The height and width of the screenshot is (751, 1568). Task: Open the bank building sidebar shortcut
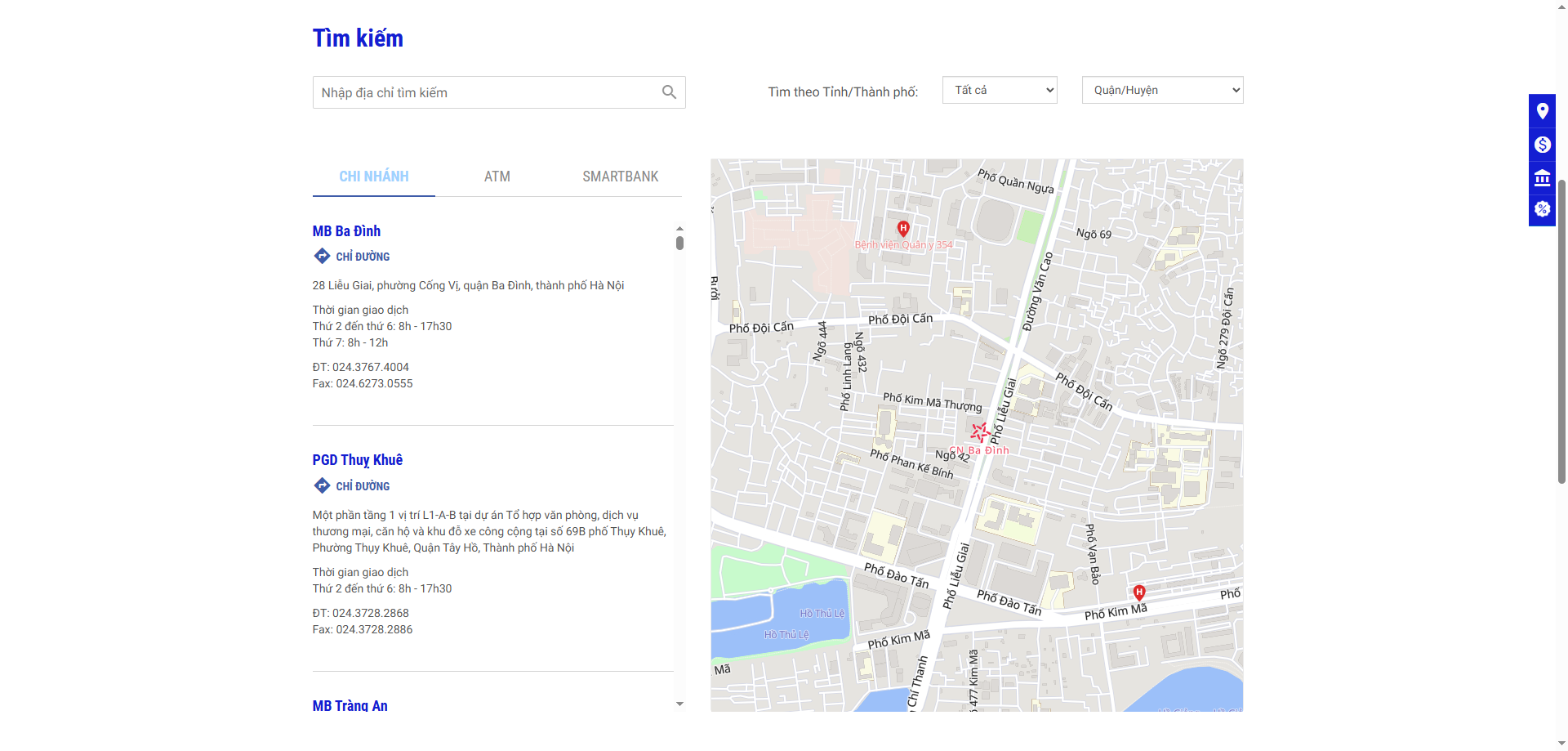coord(1542,177)
